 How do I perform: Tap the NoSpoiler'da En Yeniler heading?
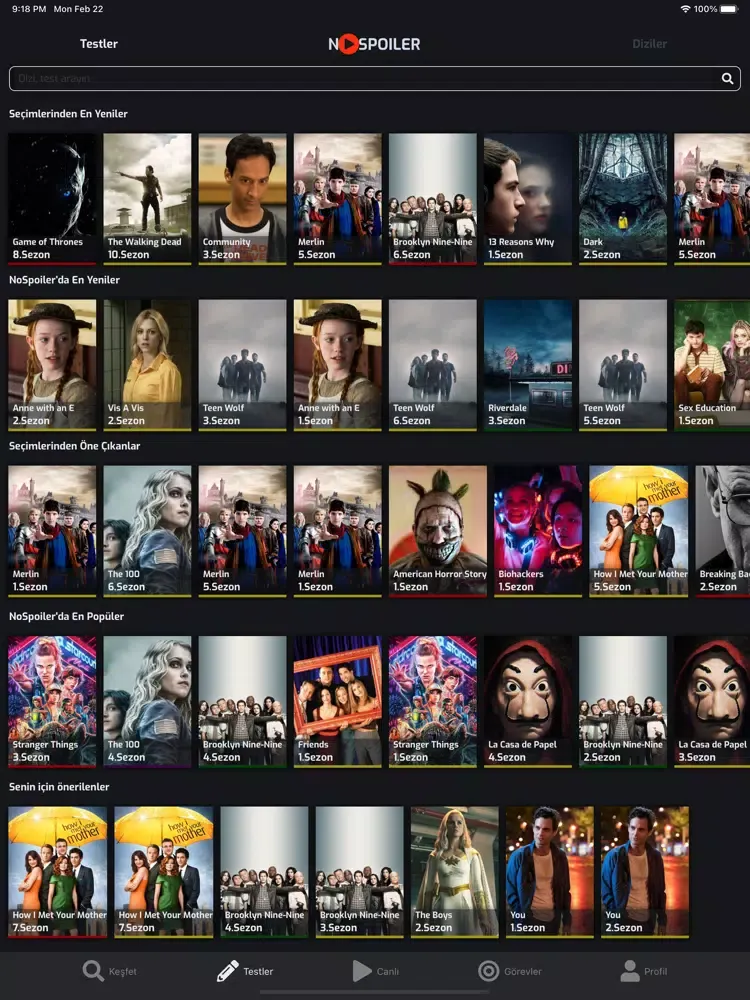pos(64,279)
